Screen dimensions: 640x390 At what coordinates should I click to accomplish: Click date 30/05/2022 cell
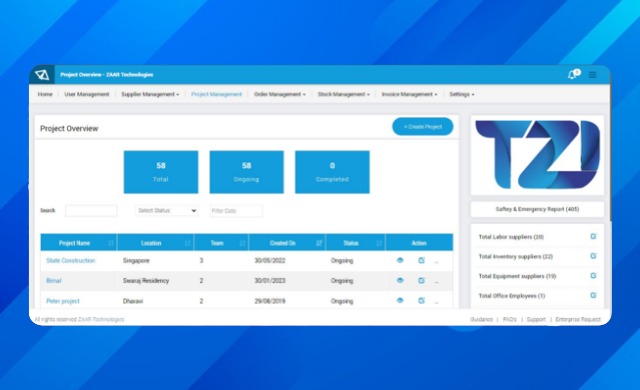(270, 260)
